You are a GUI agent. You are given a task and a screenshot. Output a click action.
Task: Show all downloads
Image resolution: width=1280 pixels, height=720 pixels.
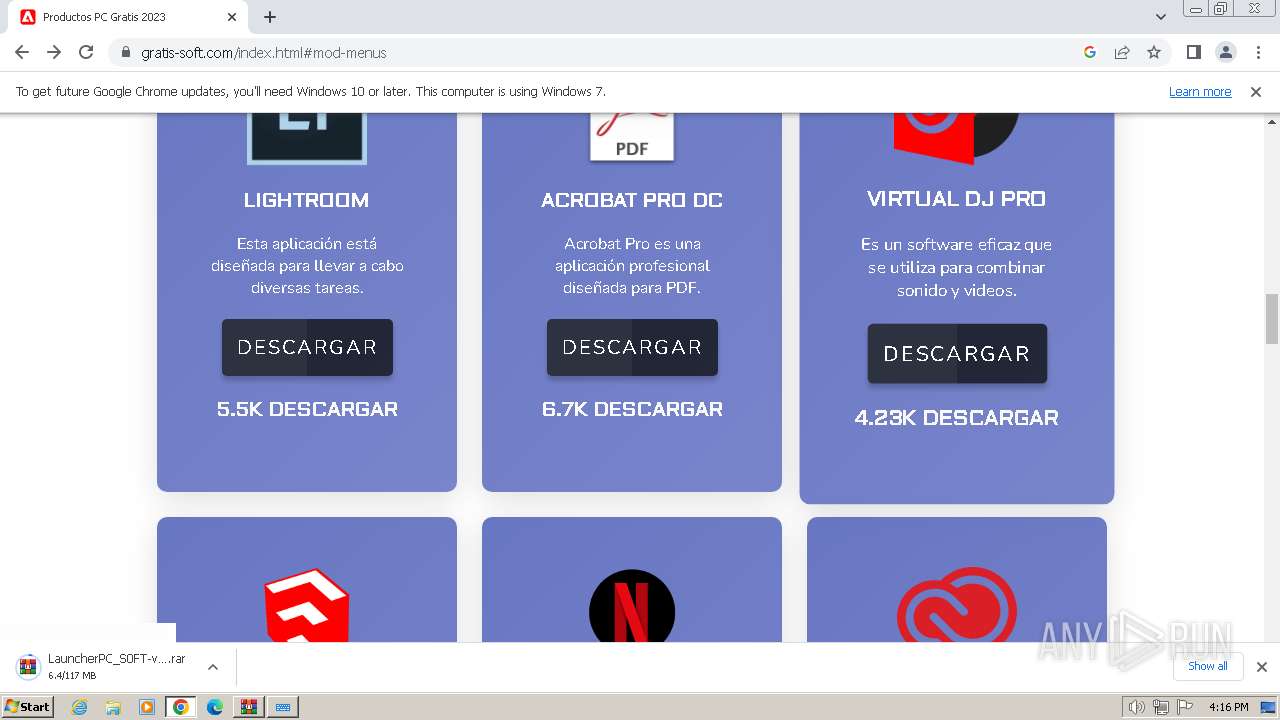tap(1208, 666)
